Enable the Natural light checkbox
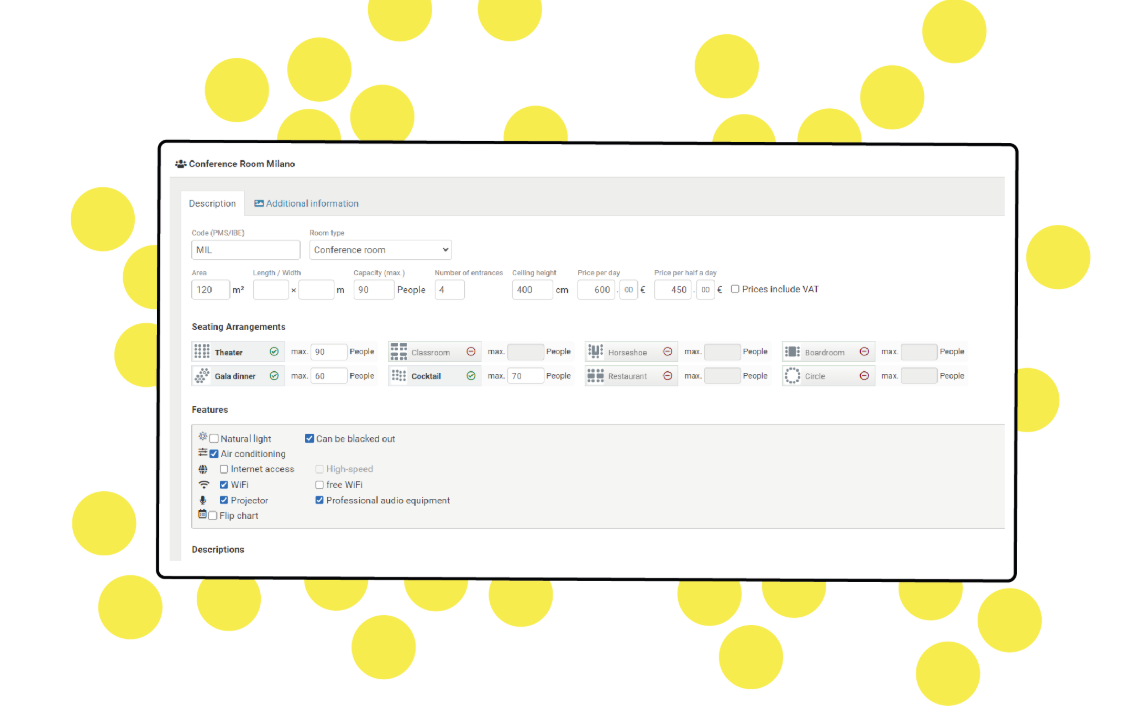The height and width of the screenshot is (715, 1144). 214,439
